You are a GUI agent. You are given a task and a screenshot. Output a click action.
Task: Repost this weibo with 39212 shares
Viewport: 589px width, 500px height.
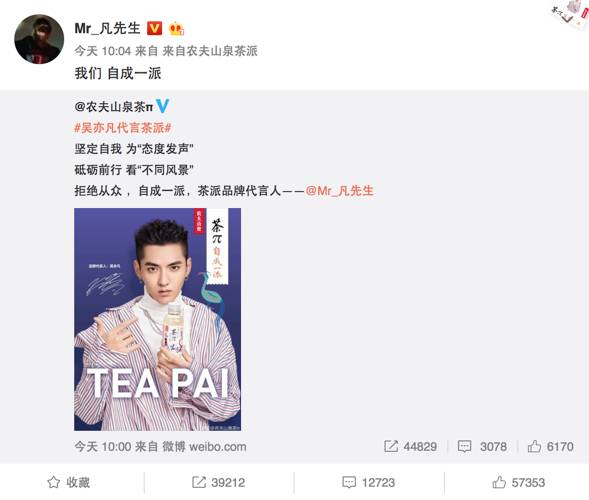(219, 482)
